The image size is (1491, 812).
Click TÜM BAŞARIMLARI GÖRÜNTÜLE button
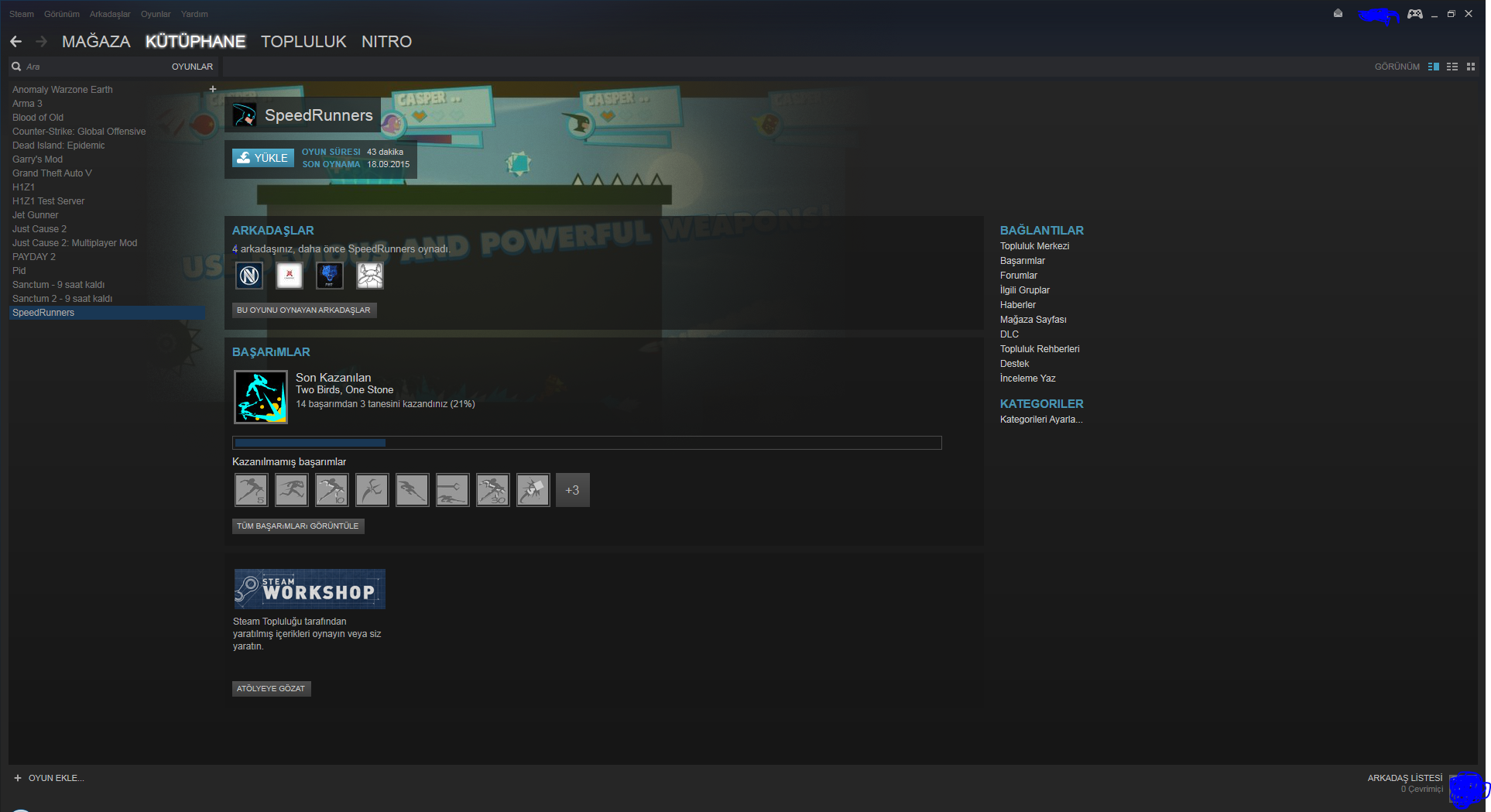pos(298,526)
